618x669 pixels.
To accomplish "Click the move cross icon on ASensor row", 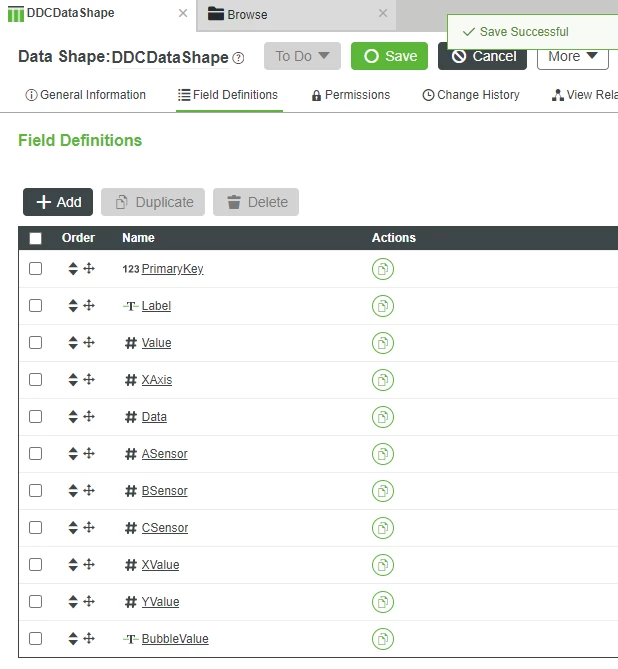I will coord(89,453).
